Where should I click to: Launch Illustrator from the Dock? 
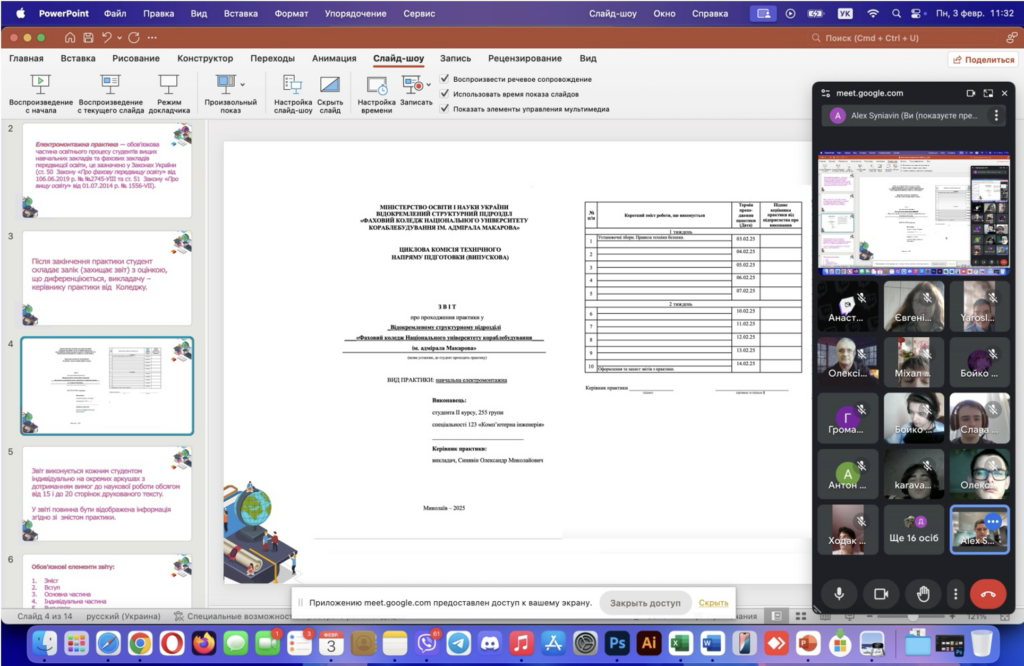coord(648,644)
